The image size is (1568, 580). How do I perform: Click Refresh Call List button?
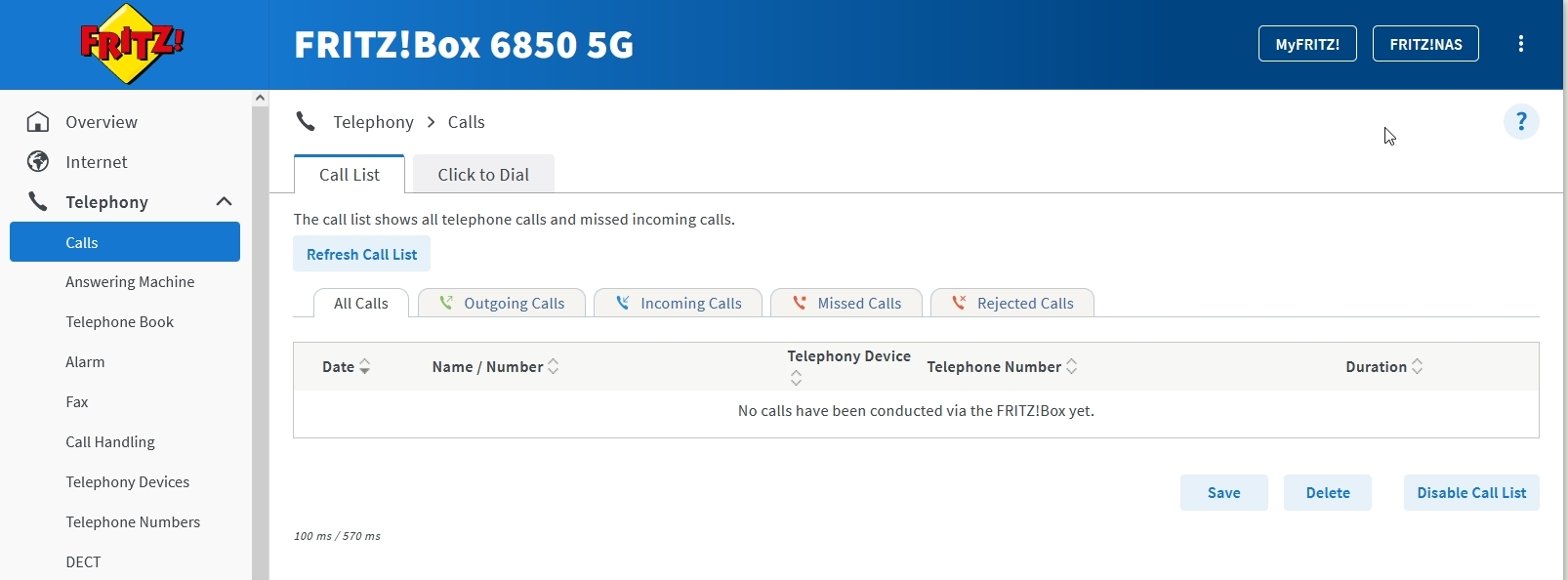coord(361,254)
